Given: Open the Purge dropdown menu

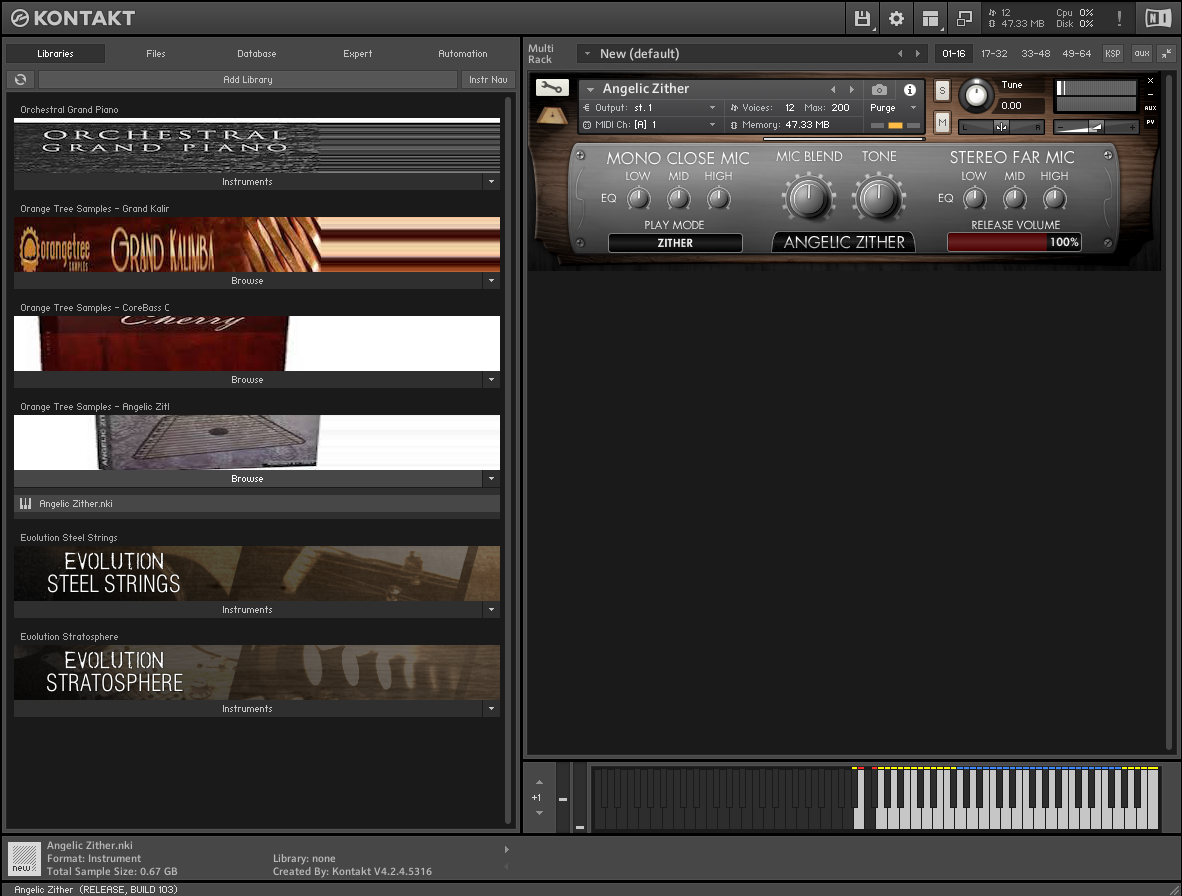Looking at the screenshot, I should click(x=894, y=108).
